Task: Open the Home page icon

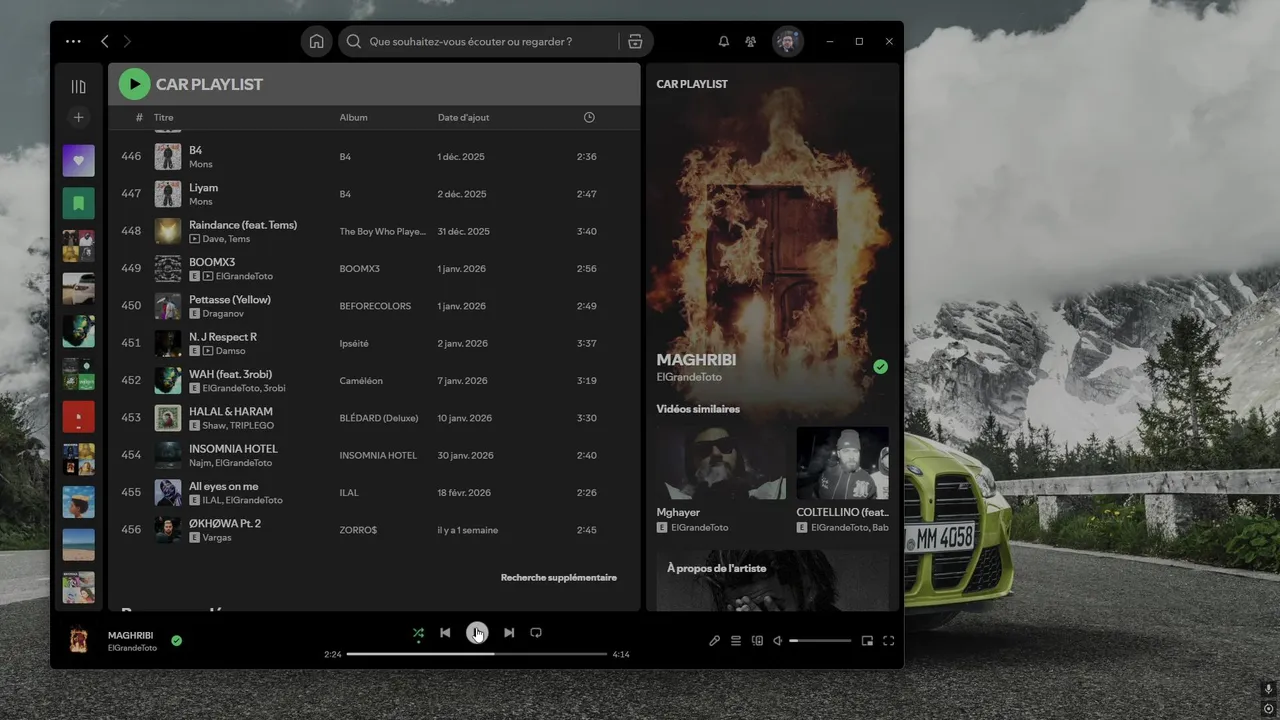Action: pyautogui.click(x=316, y=41)
